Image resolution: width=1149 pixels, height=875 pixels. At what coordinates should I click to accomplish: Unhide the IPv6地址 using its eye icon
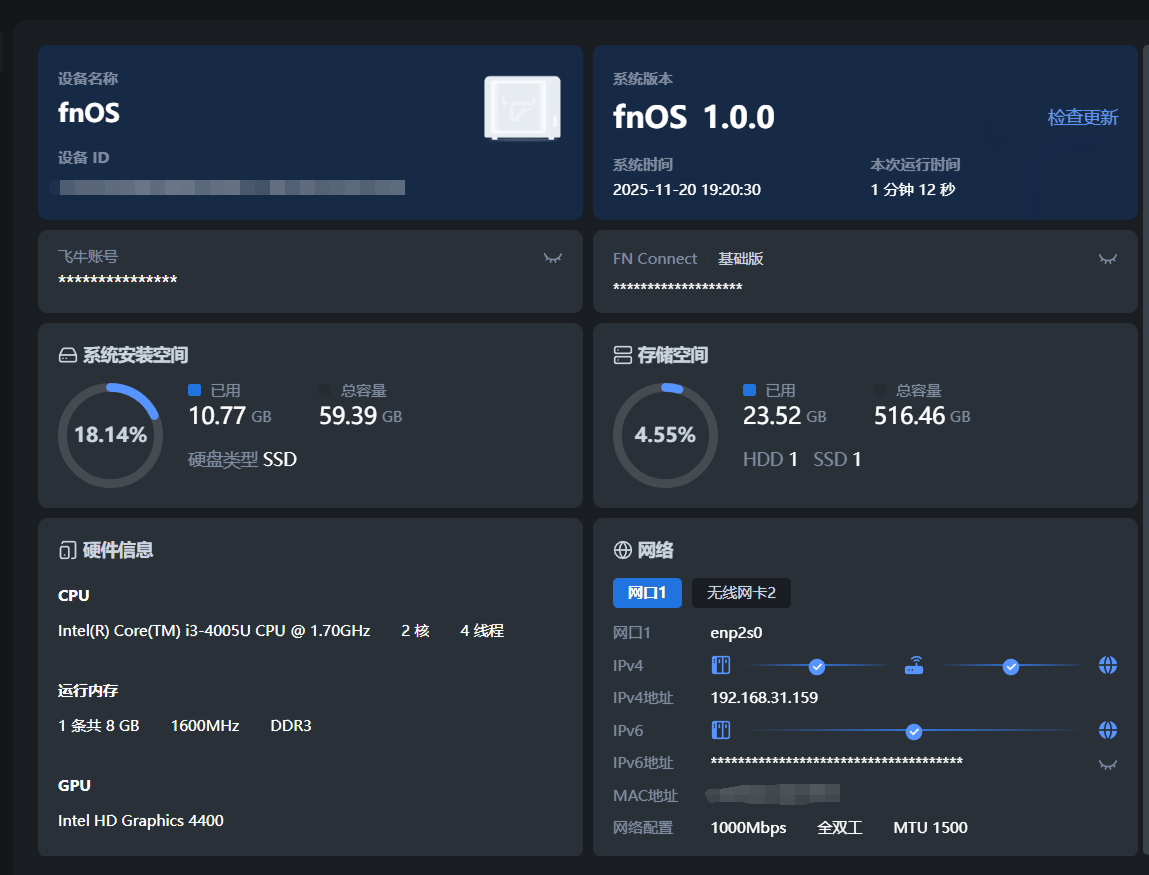click(x=1107, y=765)
